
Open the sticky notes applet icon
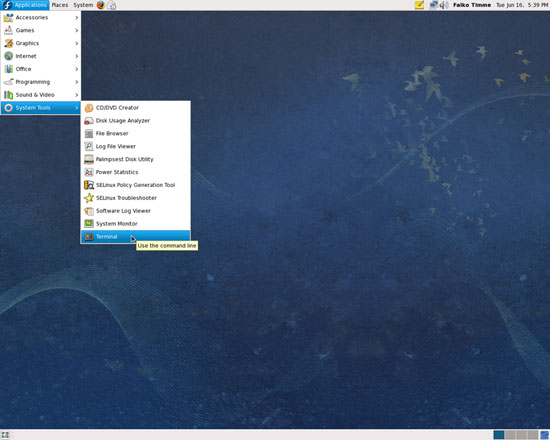click(x=420, y=5)
